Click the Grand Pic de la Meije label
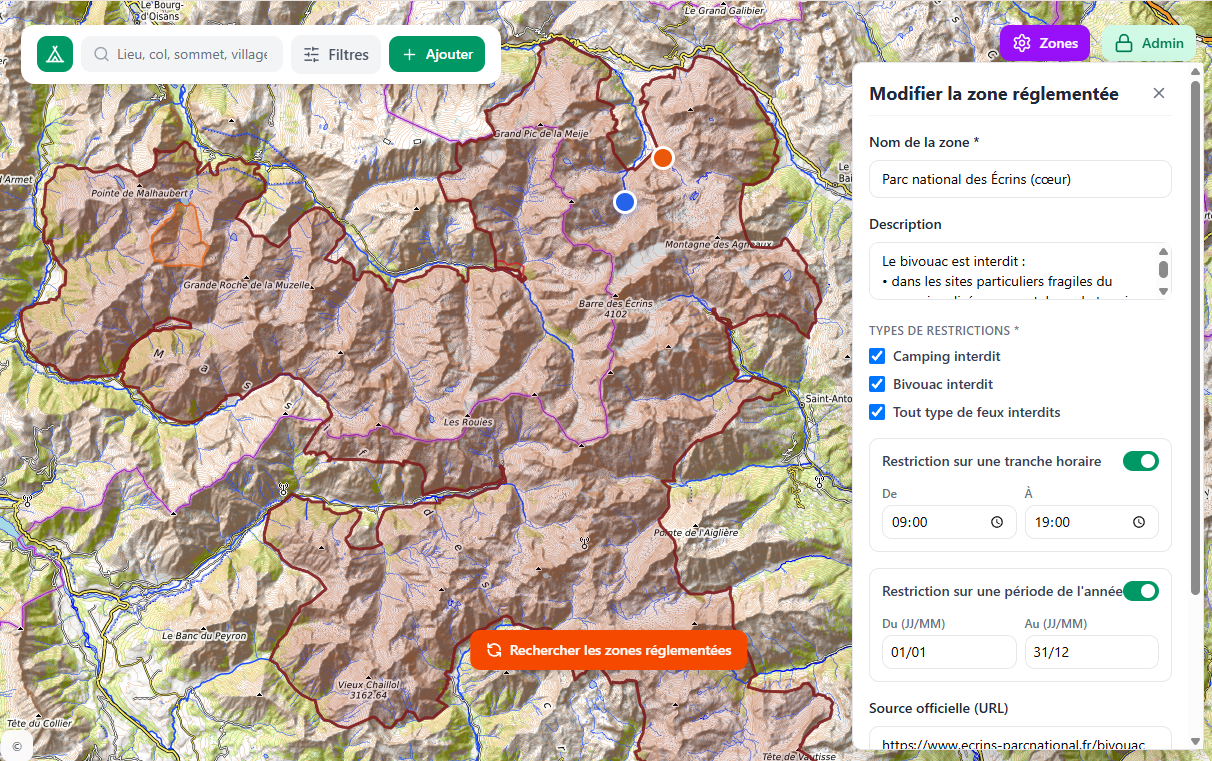The height and width of the screenshot is (761, 1212). [541, 133]
